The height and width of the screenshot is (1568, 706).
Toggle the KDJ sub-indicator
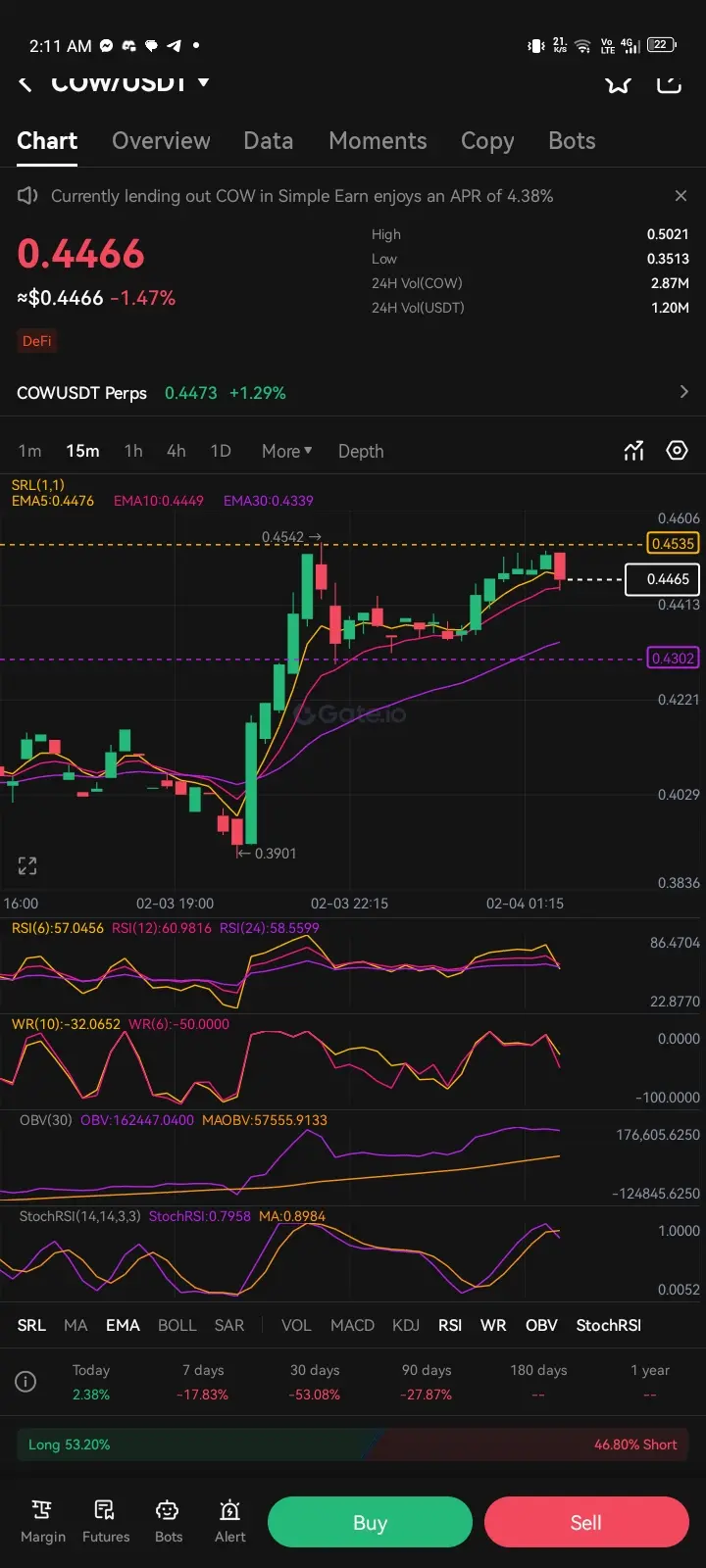pyautogui.click(x=406, y=1325)
